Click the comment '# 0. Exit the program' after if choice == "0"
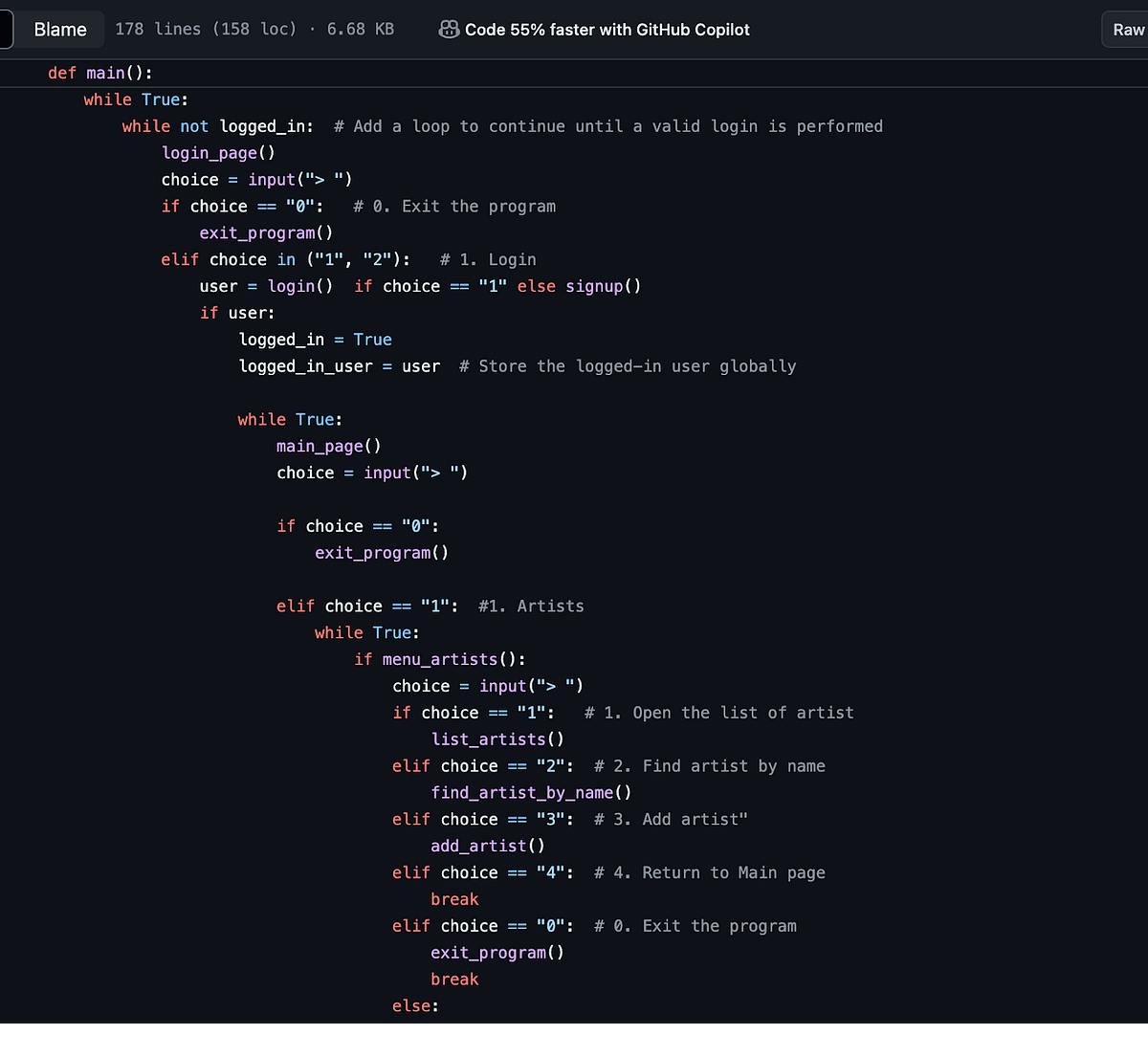Screen dimensions: 1148x1058 click(x=454, y=207)
